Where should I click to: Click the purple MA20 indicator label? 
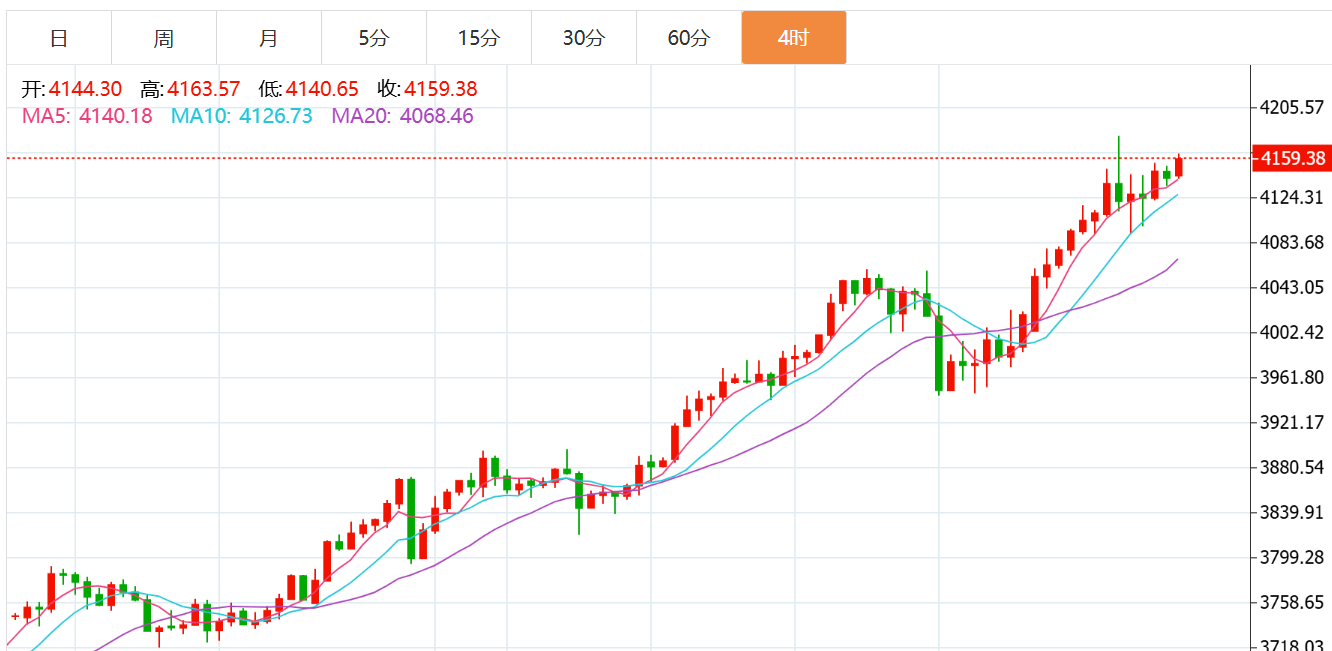[402, 116]
